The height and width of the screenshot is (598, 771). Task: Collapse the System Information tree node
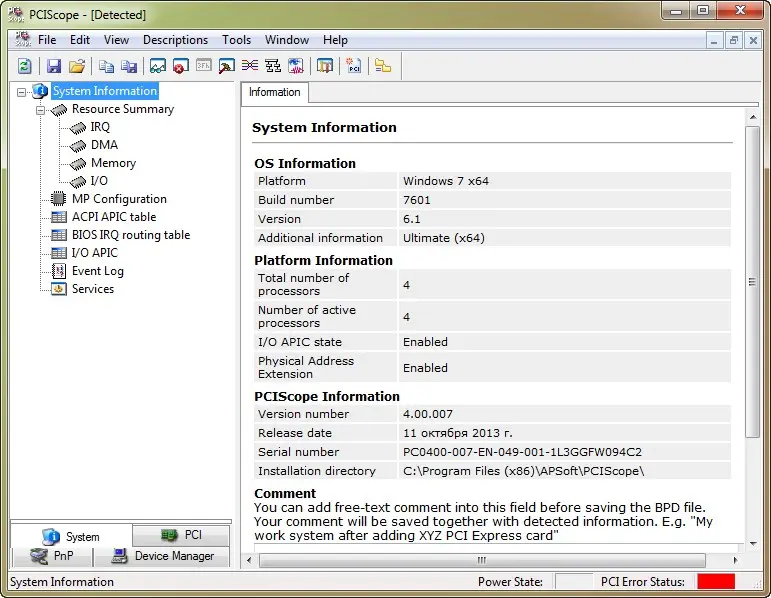[21, 92]
